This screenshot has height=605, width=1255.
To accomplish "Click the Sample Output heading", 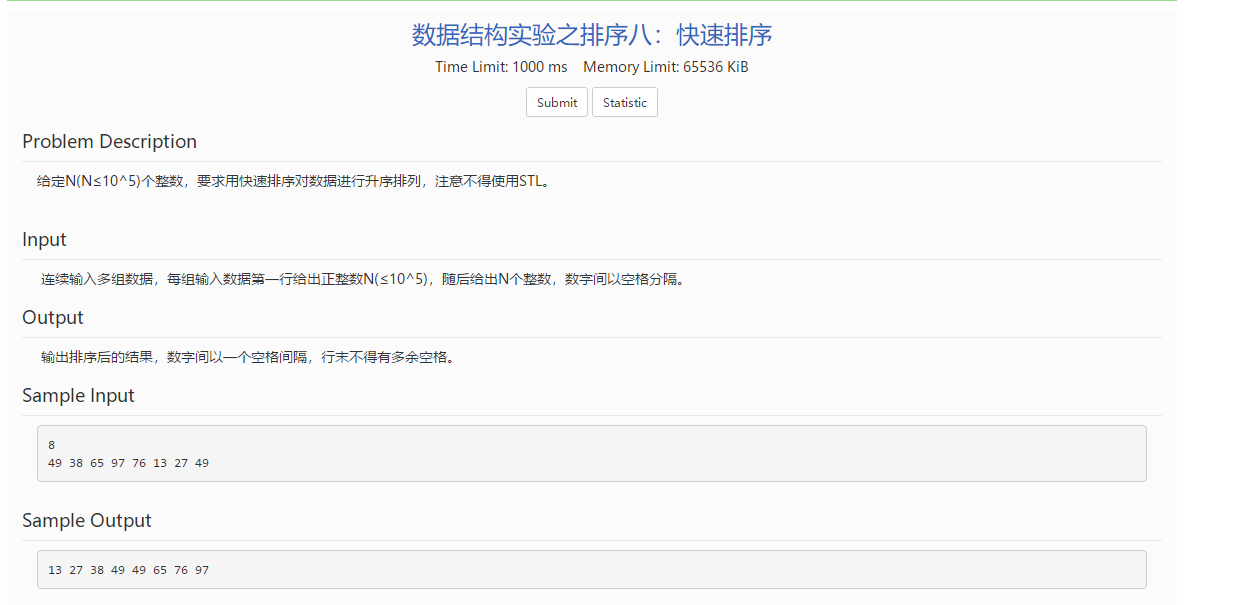I will pyautogui.click(x=87, y=520).
